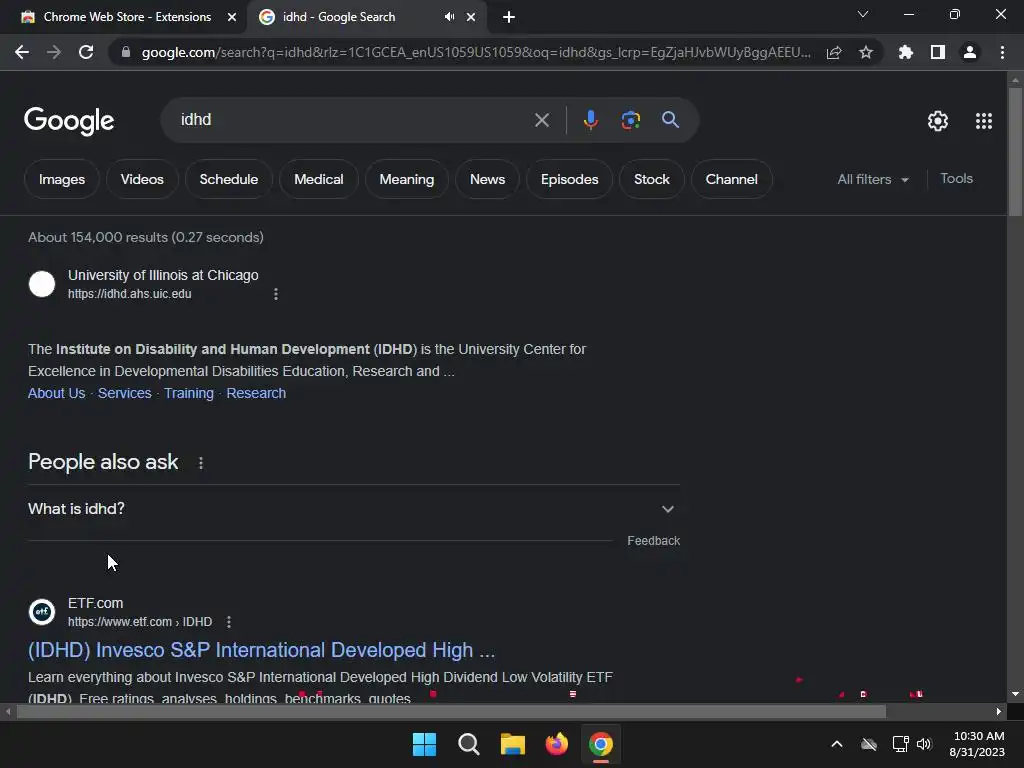Expand the 'What is idhd?' question
1024x768 pixels.
click(x=354, y=509)
